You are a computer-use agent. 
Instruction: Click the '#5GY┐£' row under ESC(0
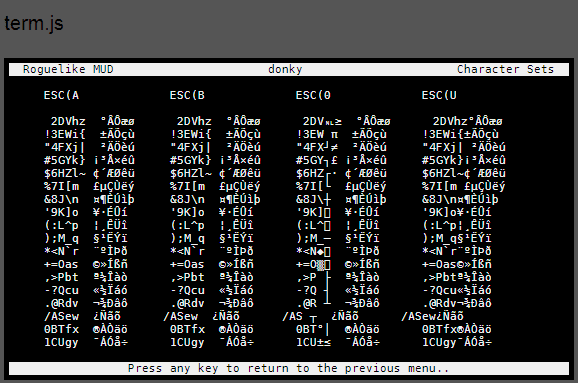(x=317, y=160)
